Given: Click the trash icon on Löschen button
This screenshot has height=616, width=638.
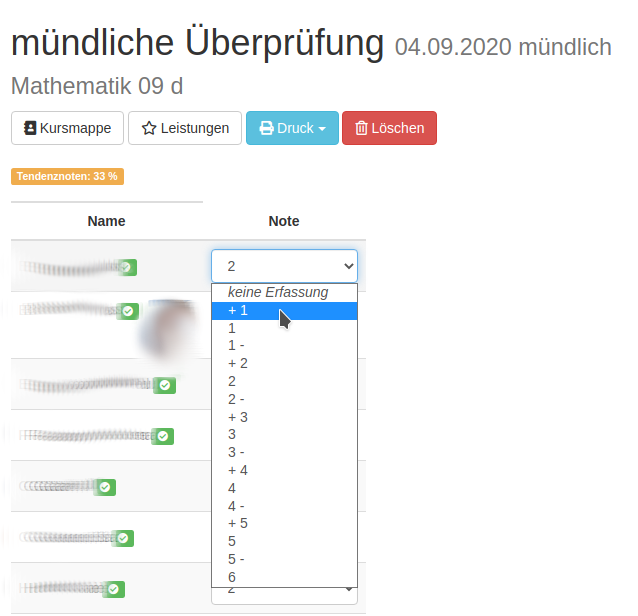Looking at the screenshot, I should pos(360,128).
